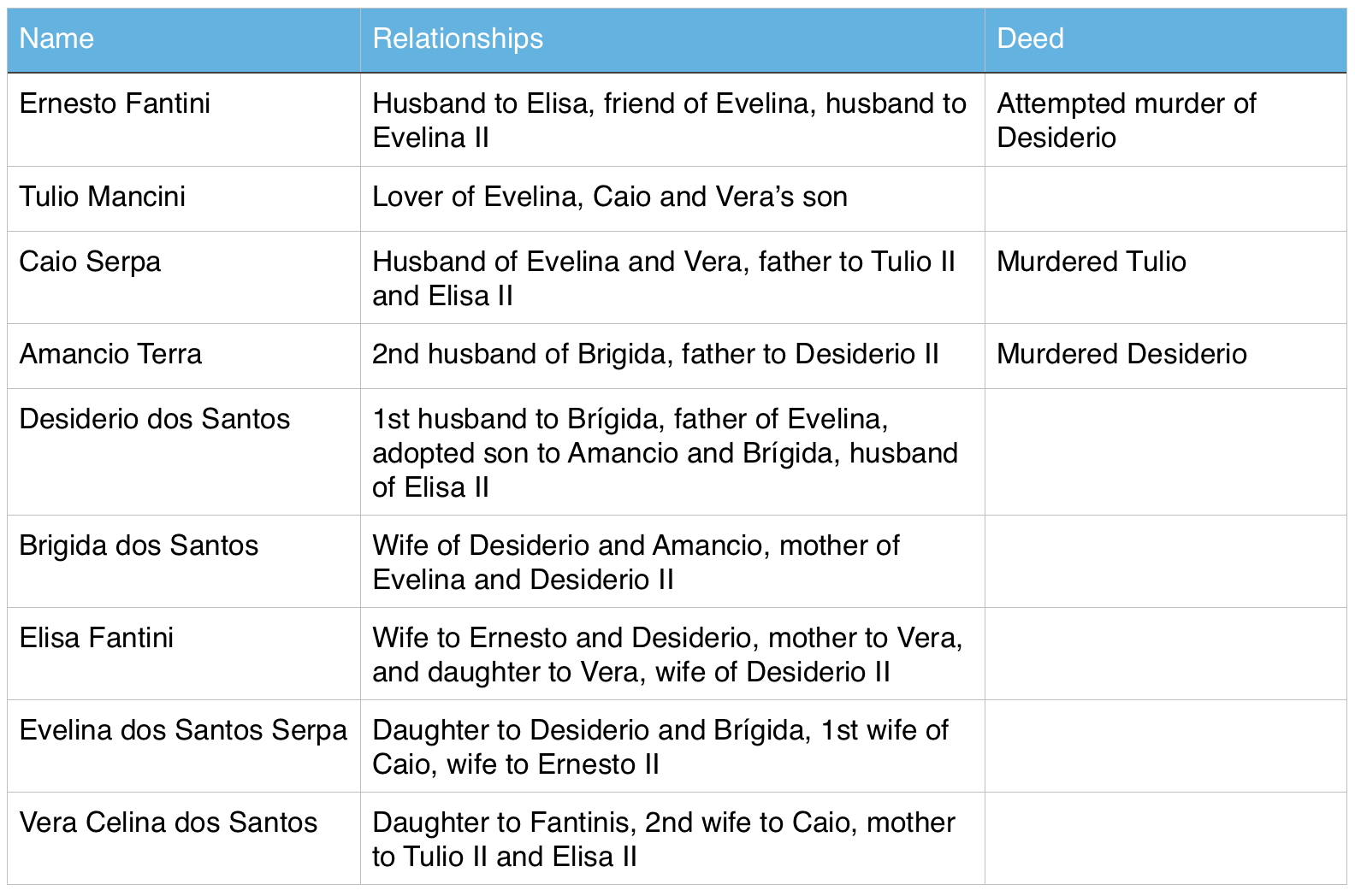Click the Amancio Terra name cell
Screen dimensions: 1355x896
click(110, 355)
